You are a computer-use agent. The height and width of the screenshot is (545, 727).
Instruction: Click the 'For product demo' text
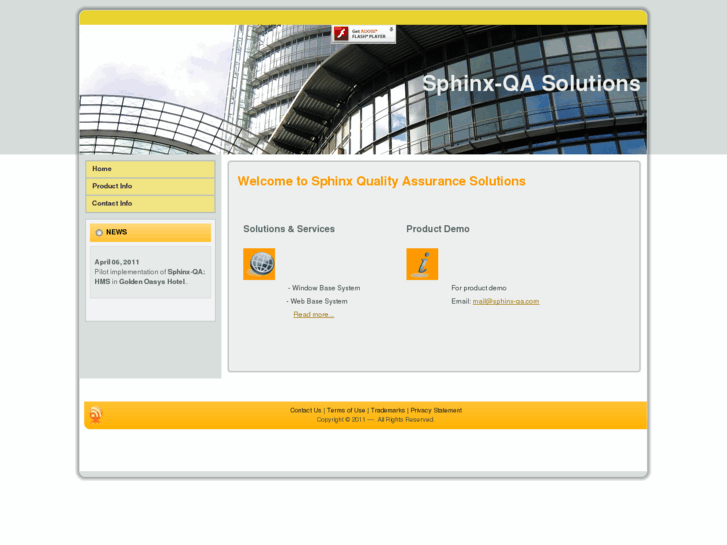[478, 288]
